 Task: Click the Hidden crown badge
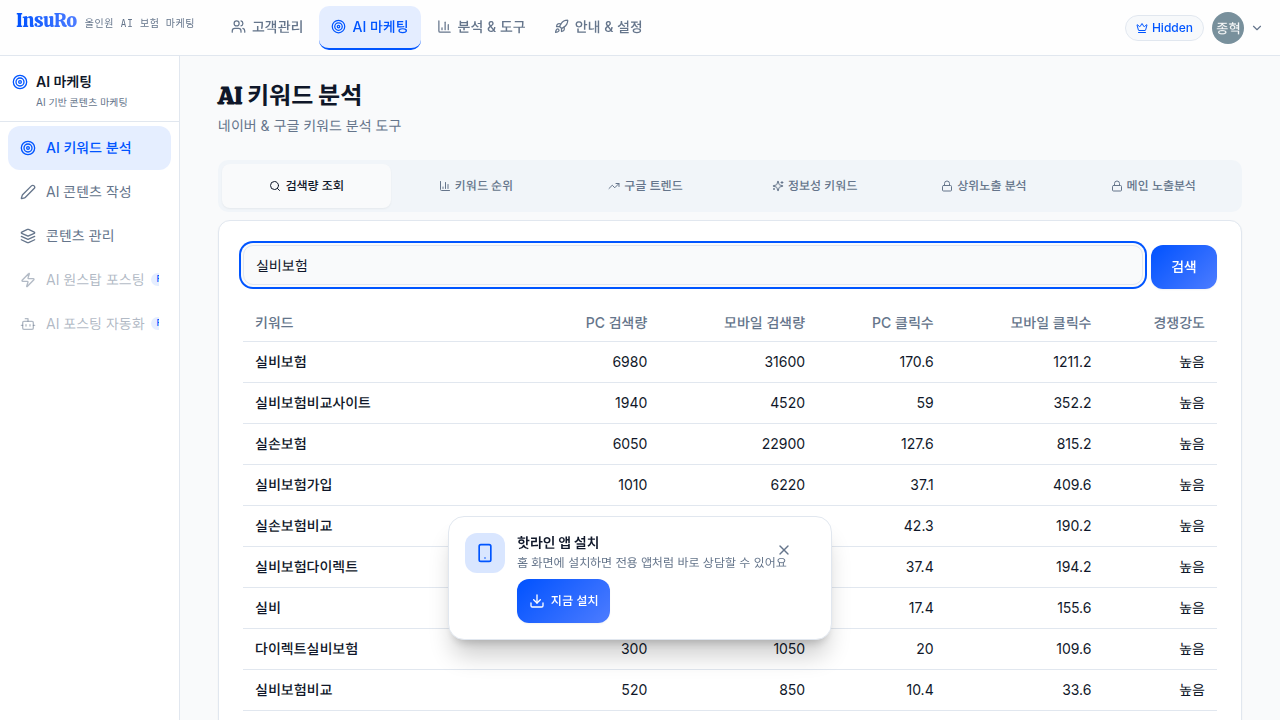pyautogui.click(x=1164, y=28)
